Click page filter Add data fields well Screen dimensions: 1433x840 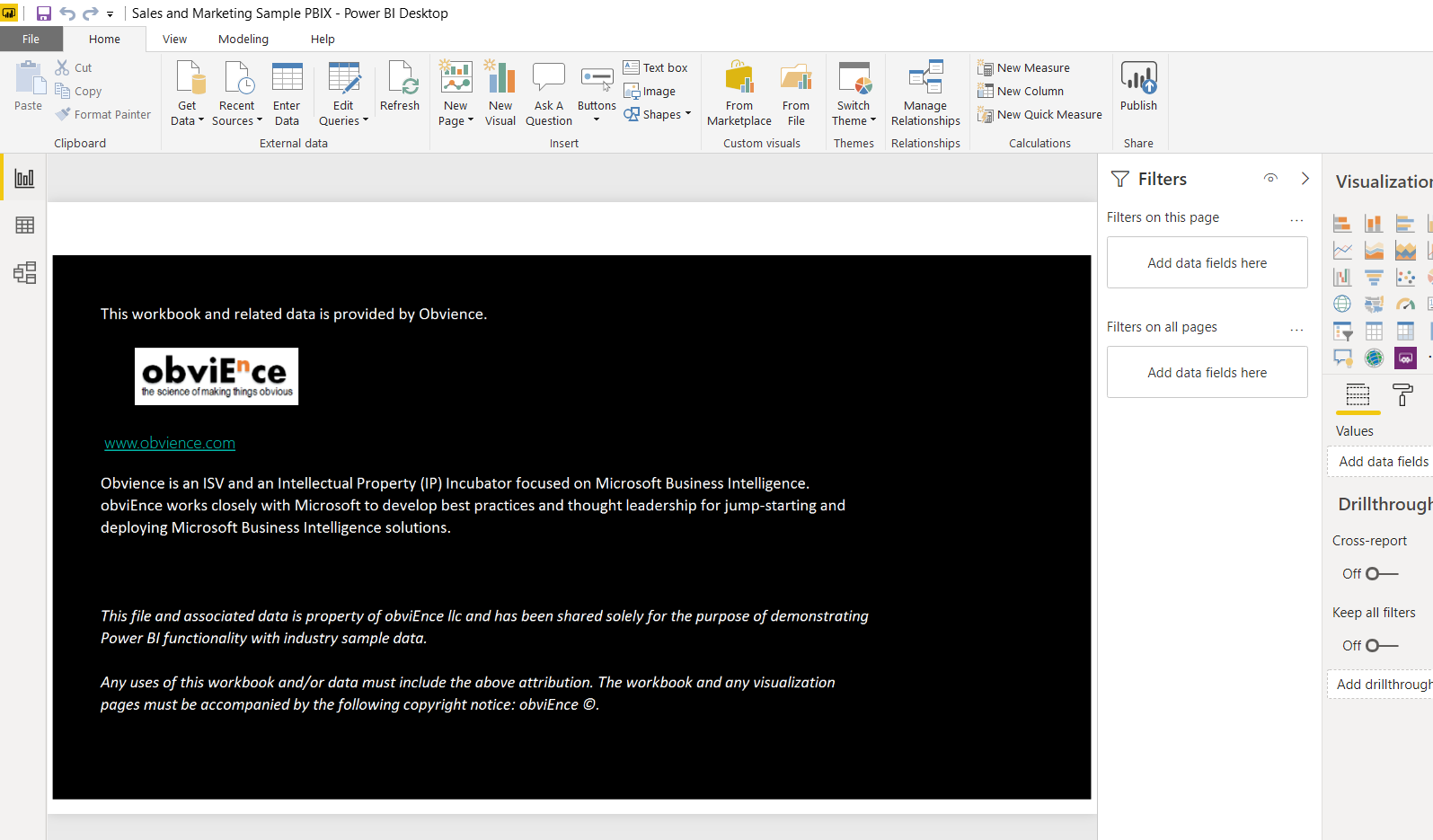click(x=1207, y=262)
